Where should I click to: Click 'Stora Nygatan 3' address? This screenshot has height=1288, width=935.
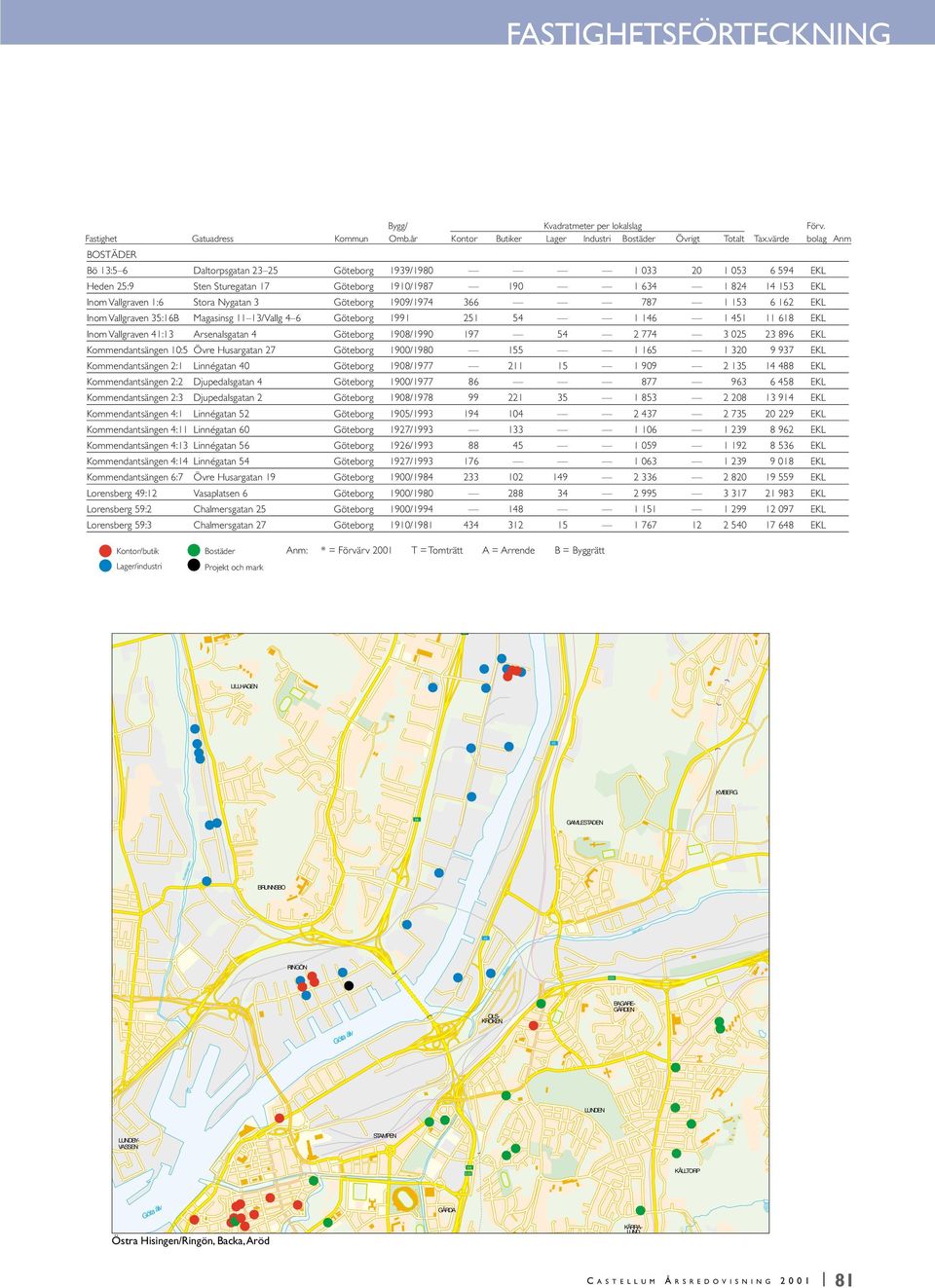tap(226, 303)
